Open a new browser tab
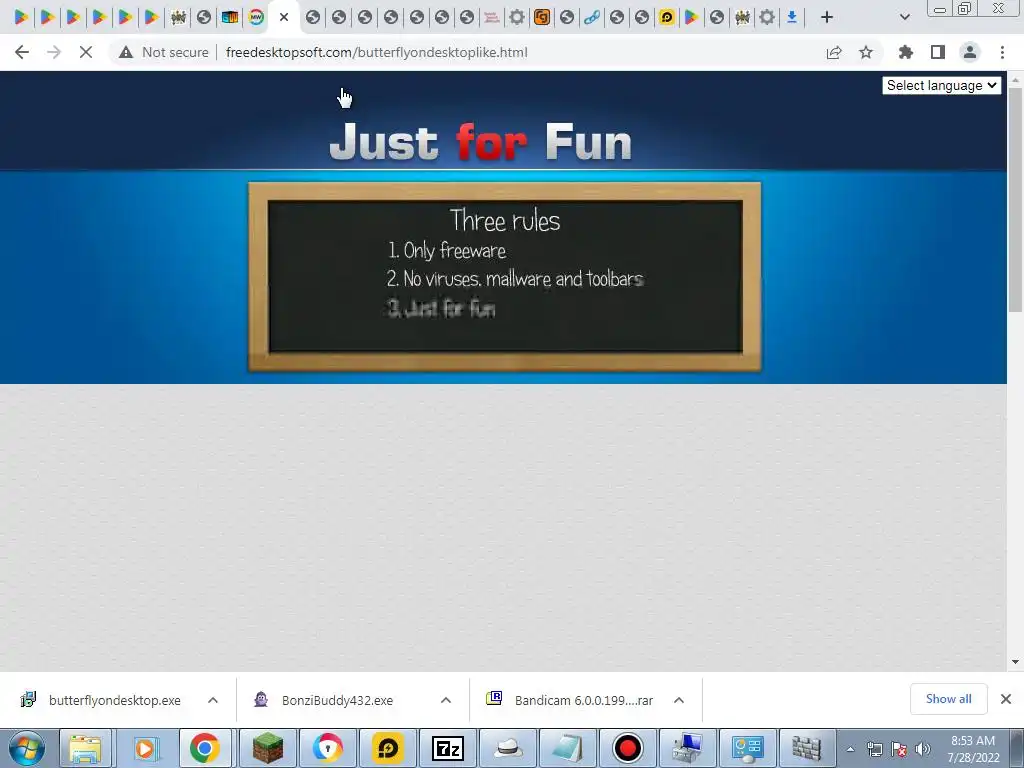The image size is (1024, 768). click(827, 18)
